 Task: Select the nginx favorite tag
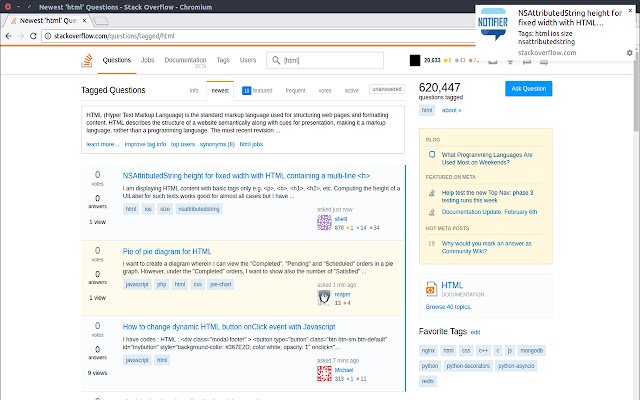(x=428, y=351)
